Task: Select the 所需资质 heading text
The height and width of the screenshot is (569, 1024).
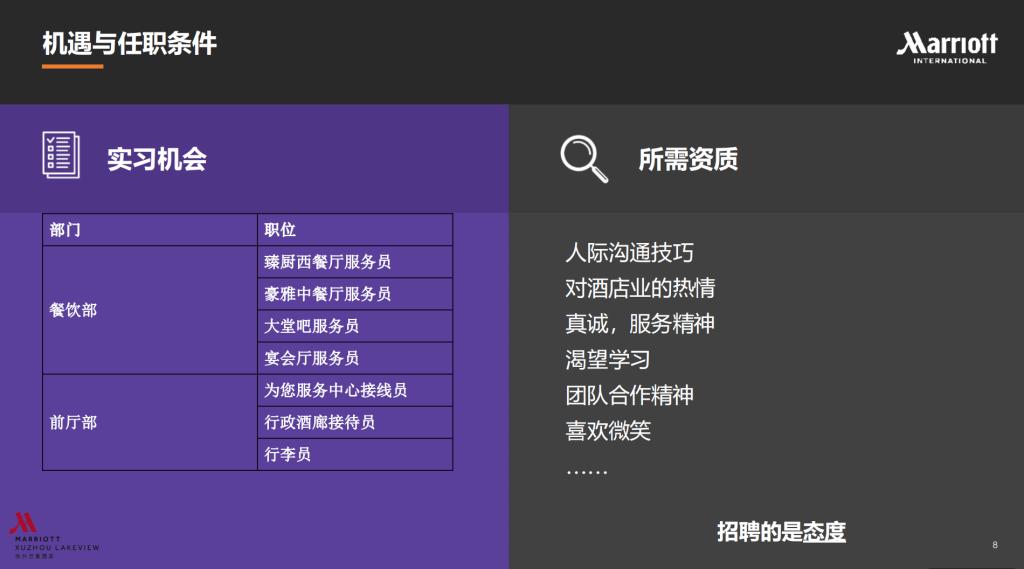Action: pos(688,159)
